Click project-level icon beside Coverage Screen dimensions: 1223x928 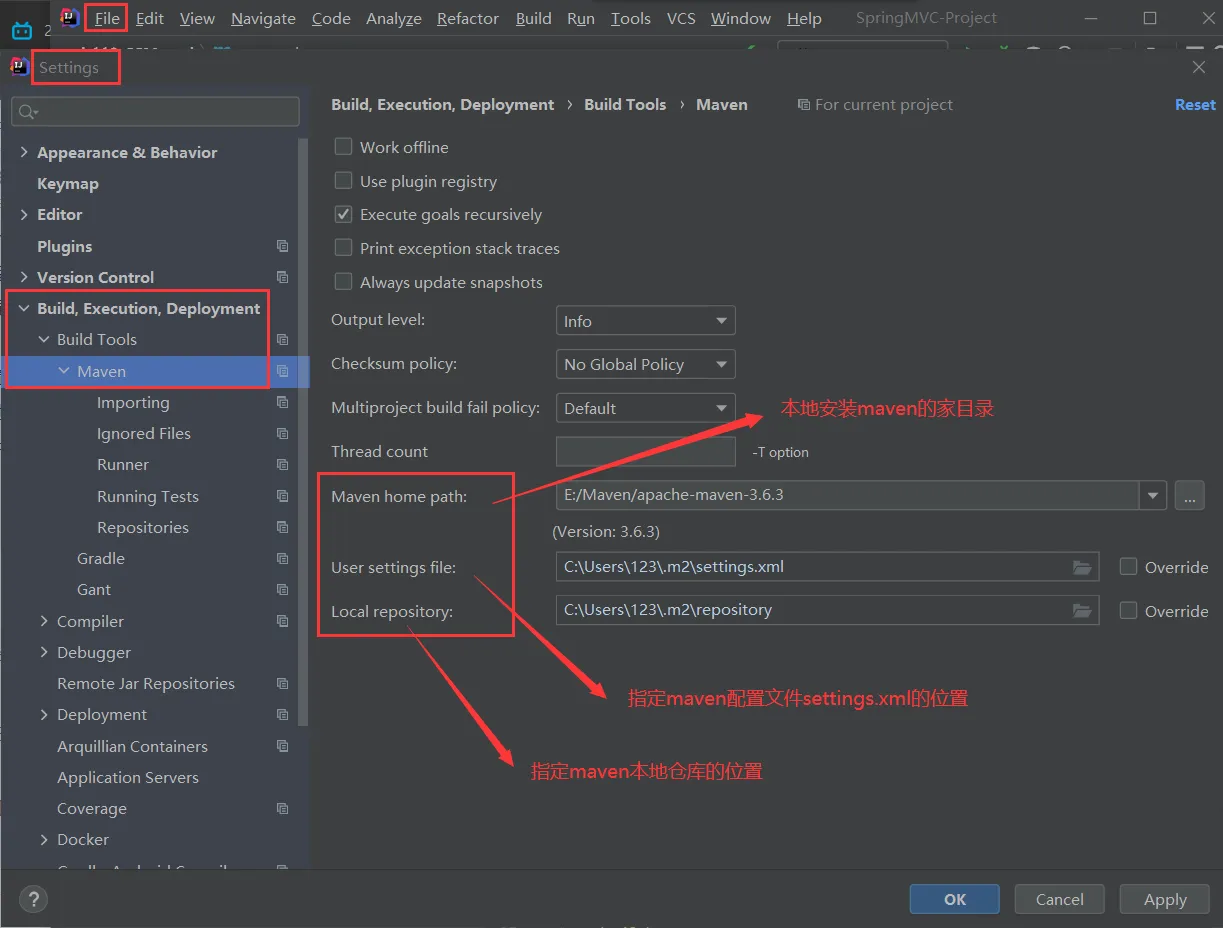point(282,808)
